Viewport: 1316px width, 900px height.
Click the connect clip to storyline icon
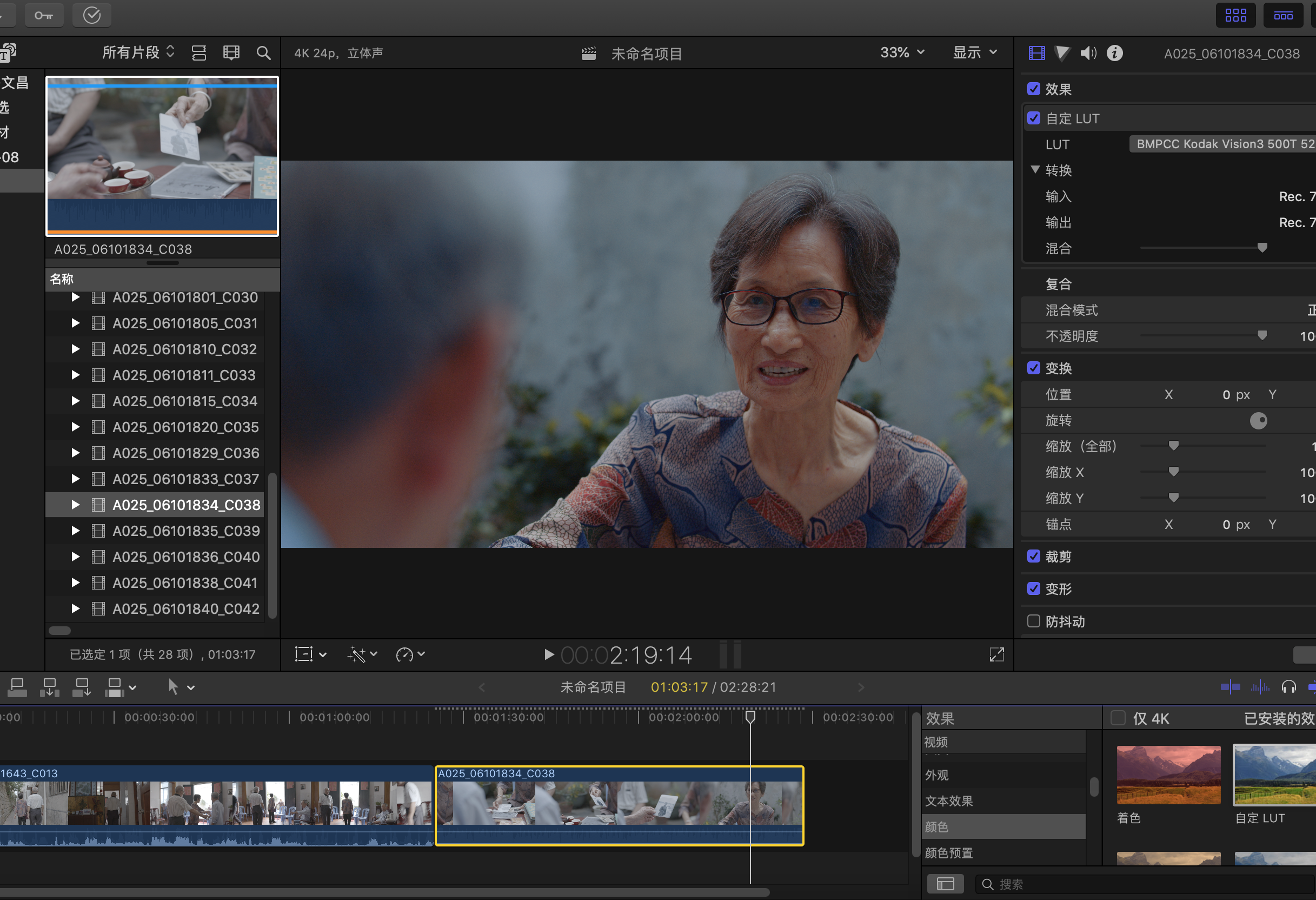pyautogui.click(x=17, y=687)
